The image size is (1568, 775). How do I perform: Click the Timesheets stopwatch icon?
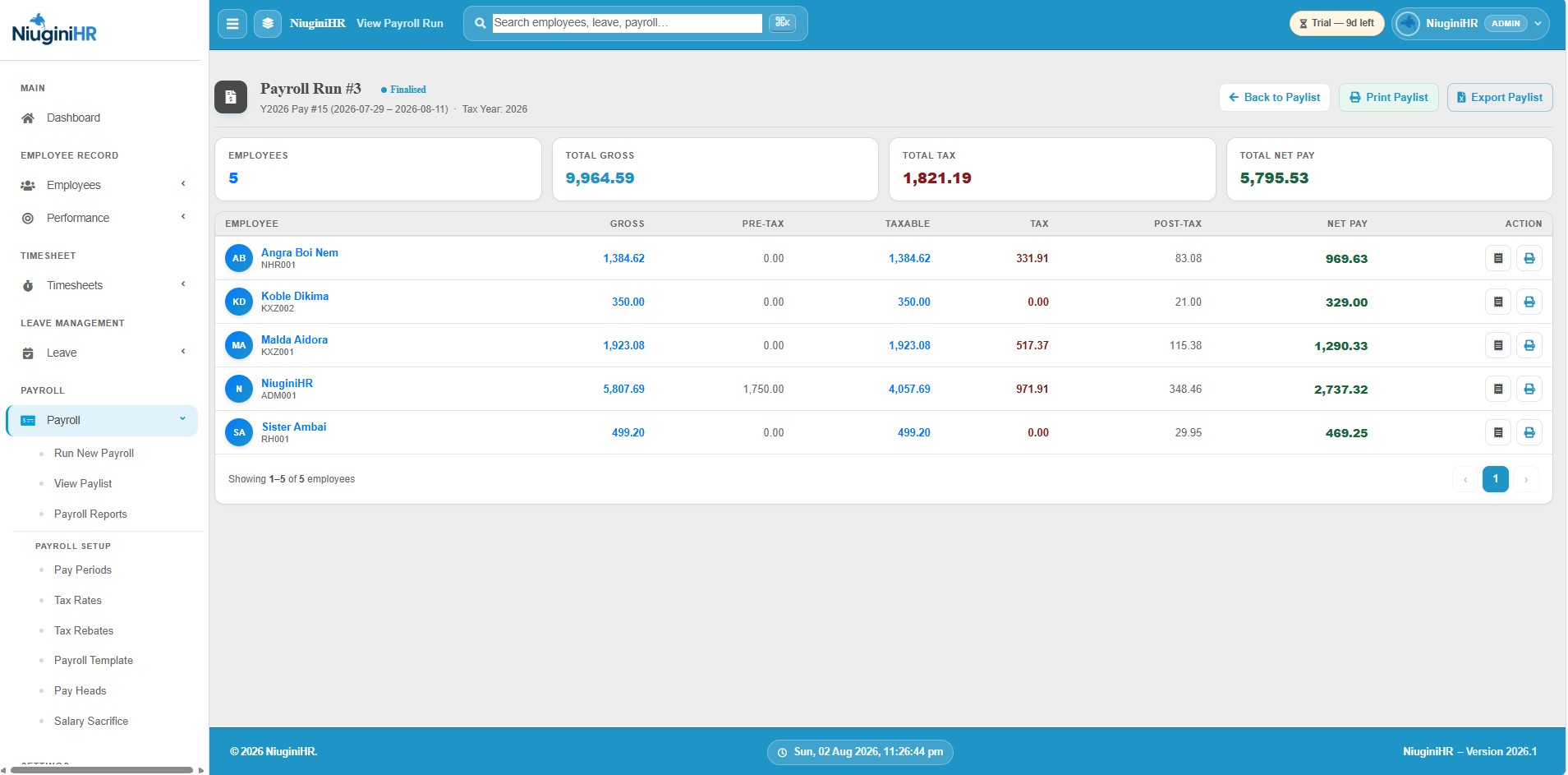point(28,286)
